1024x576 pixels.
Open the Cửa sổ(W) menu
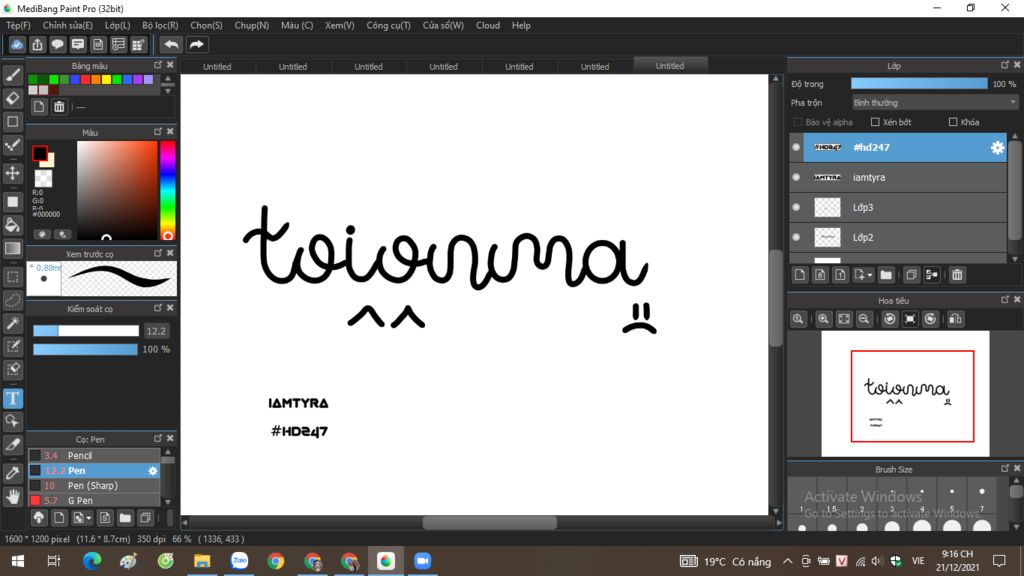pyautogui.click(x=443, y=25)
